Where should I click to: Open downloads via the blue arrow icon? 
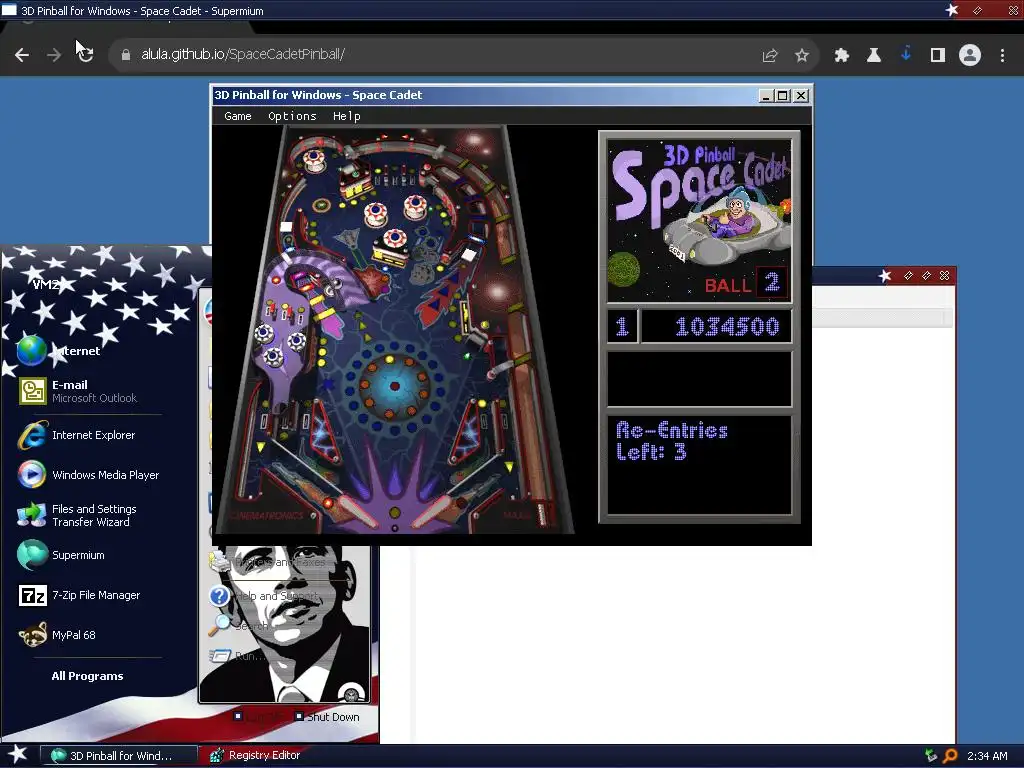pos(906,54)
